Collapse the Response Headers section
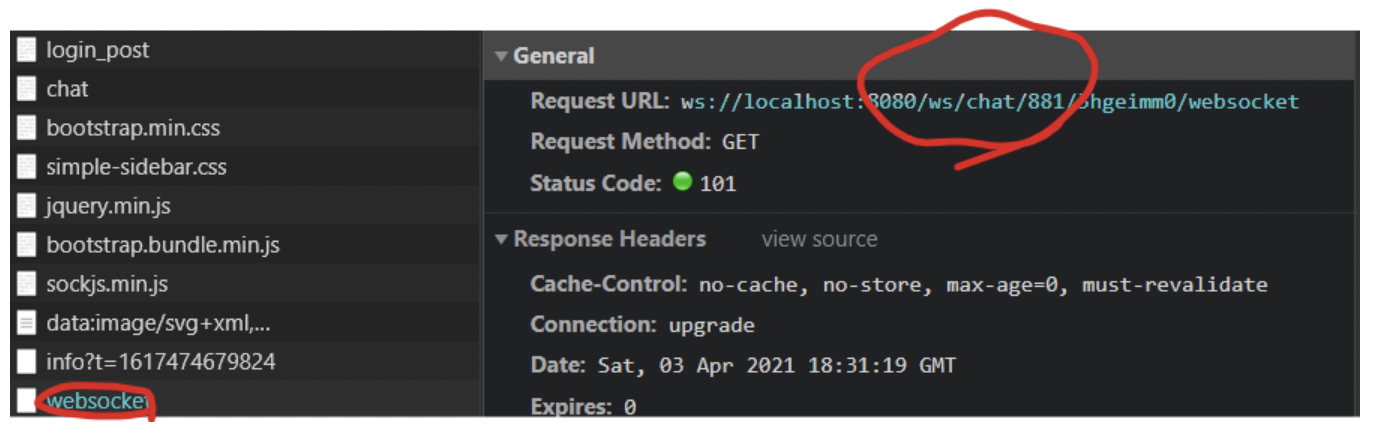The height and width of the screenshot is (438, 1376). pos(501,240)
